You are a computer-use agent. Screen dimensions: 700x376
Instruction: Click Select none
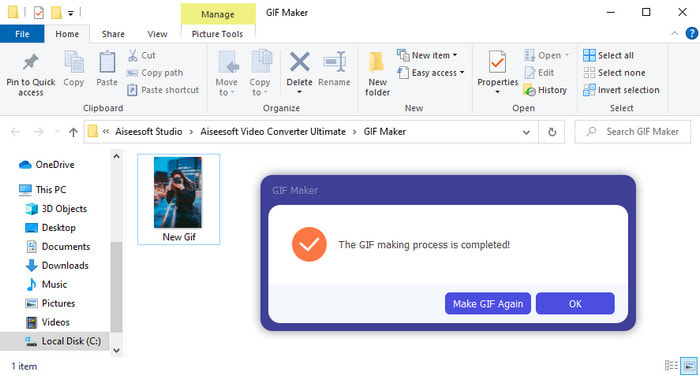[614, 73]
